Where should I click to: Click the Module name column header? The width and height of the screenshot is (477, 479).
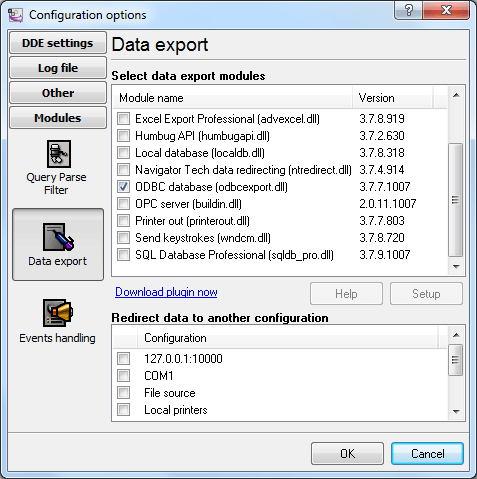tap(233, 98)
